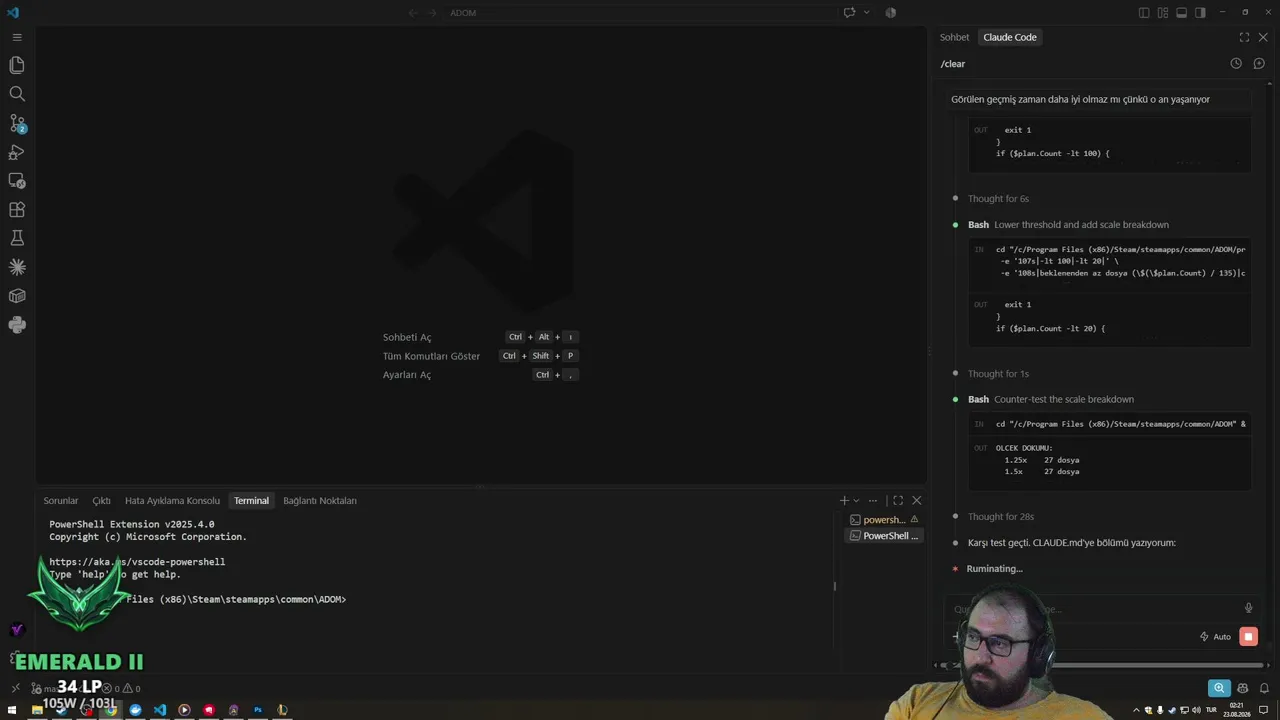Stop the running Claude response

pos(1248,637)
